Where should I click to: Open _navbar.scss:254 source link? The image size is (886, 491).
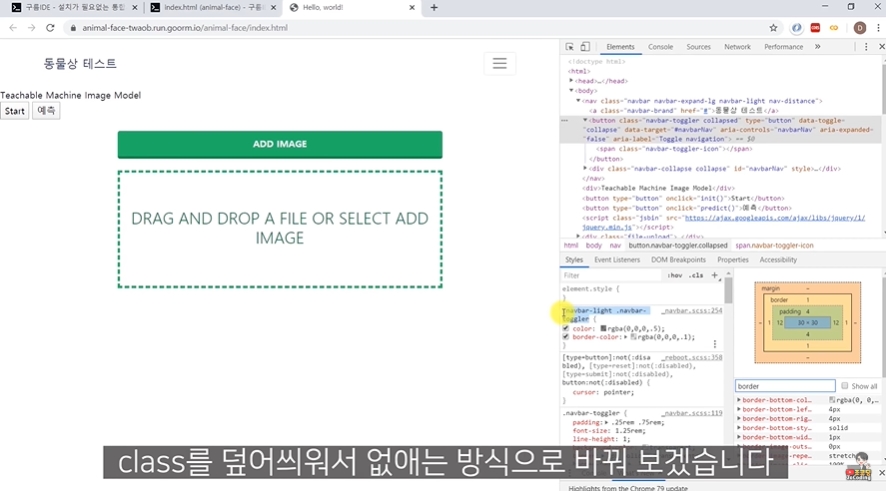pos(692,311)
